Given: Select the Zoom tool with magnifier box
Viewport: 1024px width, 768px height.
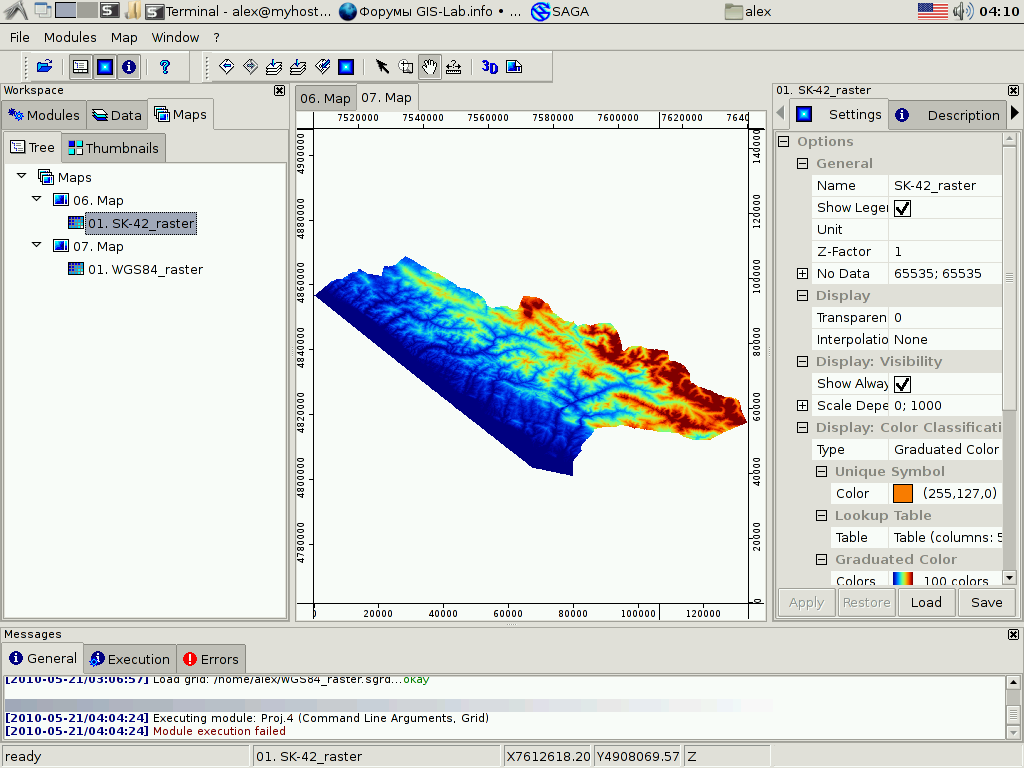Looking at the screenshot, I should [x=406, y=67].
